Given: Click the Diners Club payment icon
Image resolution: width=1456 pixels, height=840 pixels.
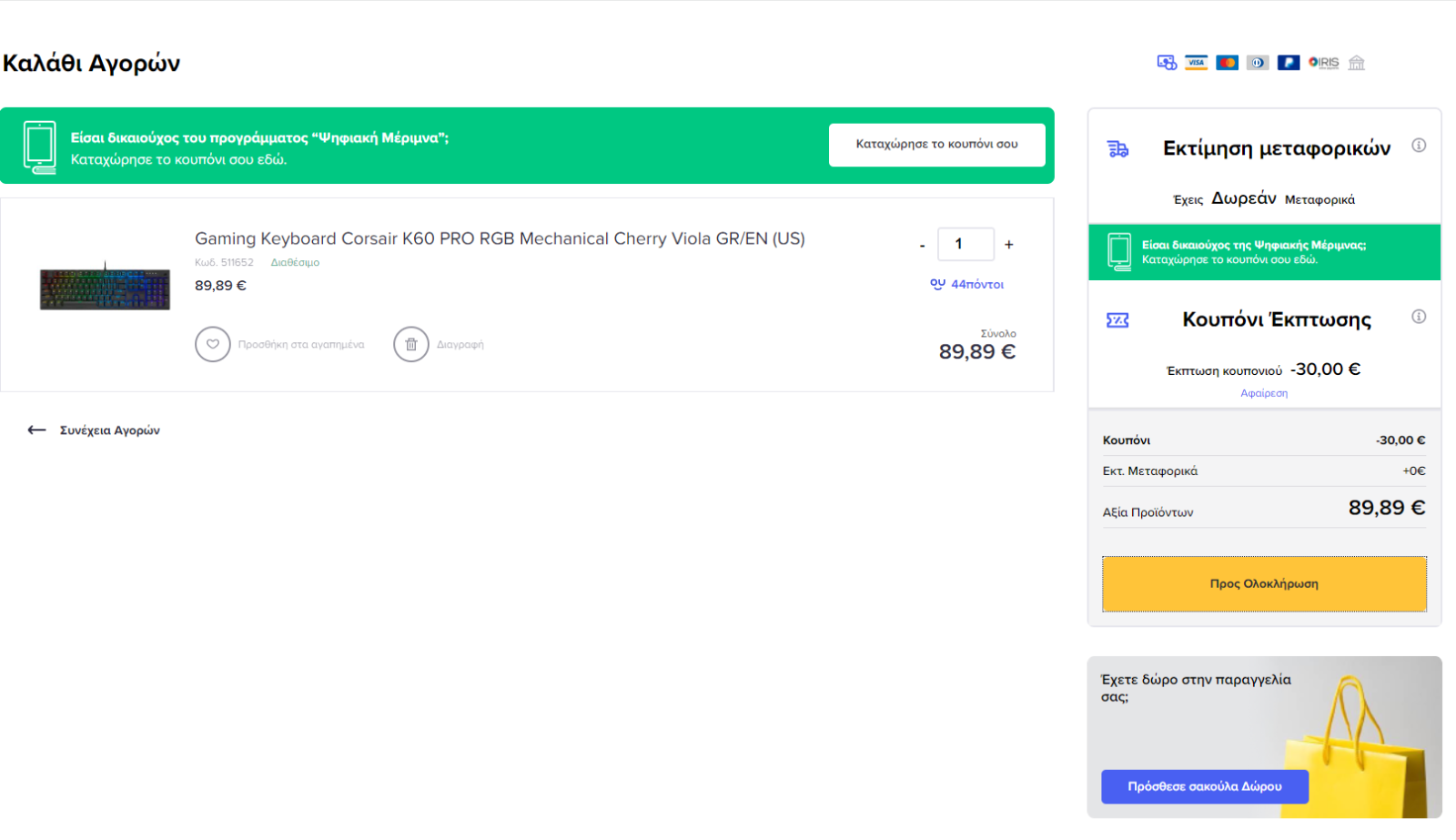Looking at the screenshot, I should [1258, 63].
